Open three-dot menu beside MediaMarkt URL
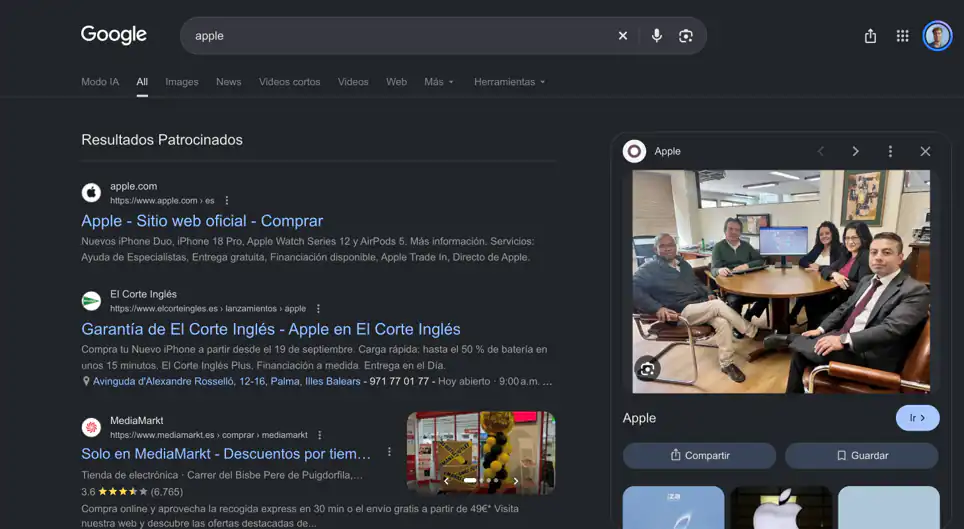This screenshot has height=529, width=964. pos(320,435)
